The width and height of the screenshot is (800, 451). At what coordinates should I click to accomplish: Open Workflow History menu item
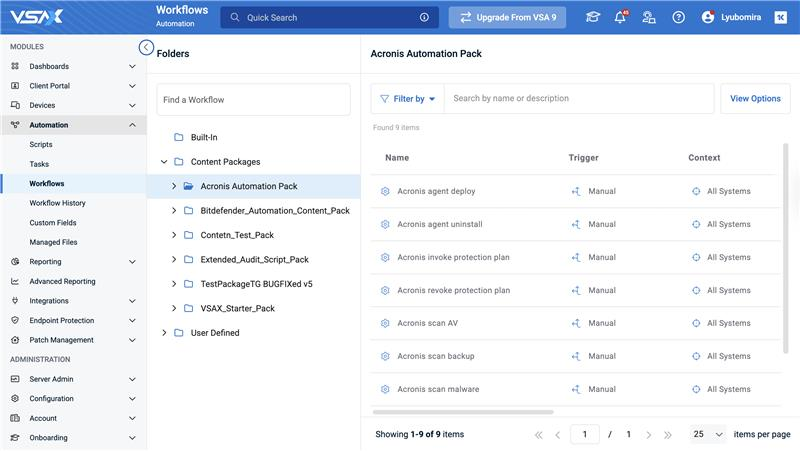point(58,203)
